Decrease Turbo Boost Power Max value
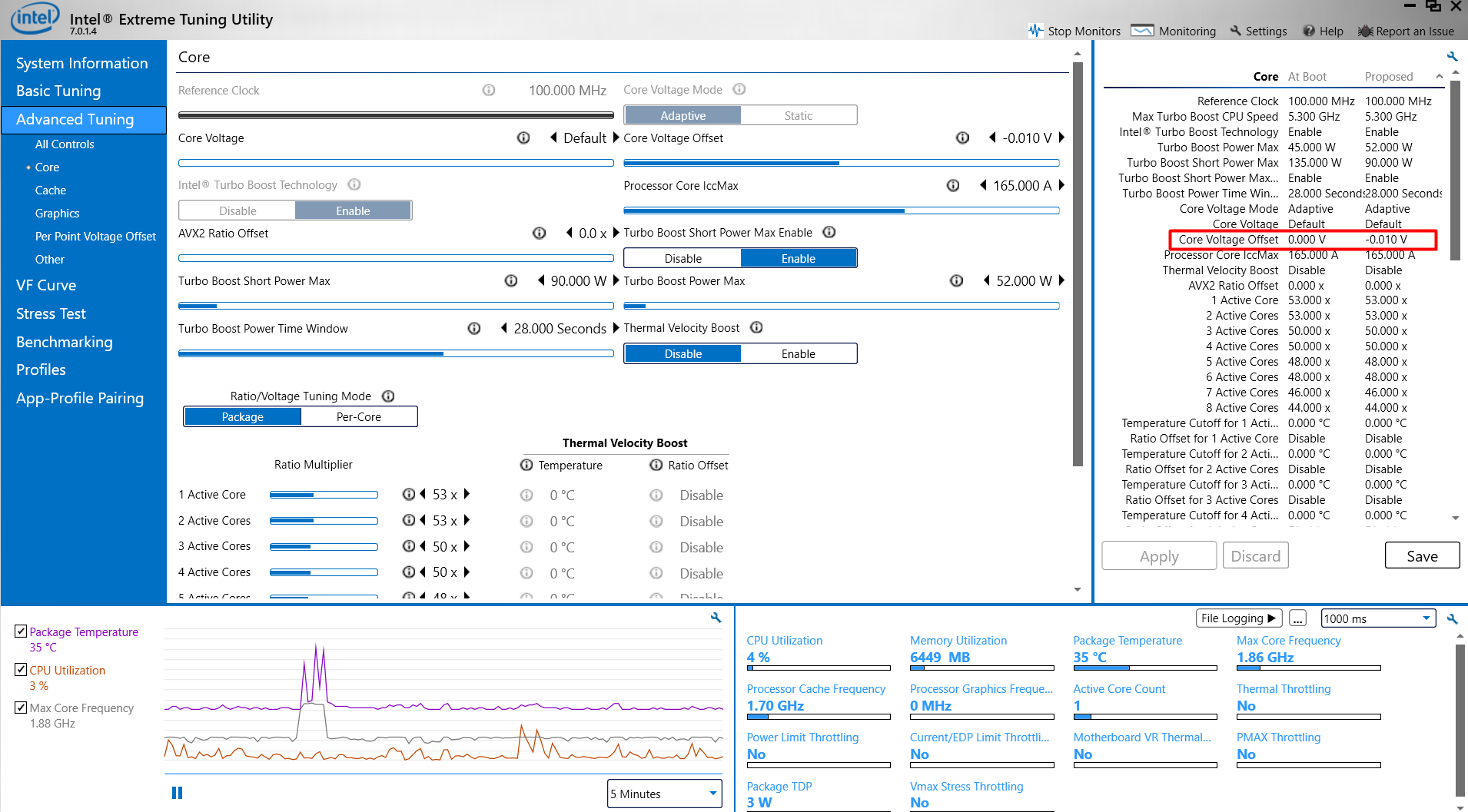 986,280
